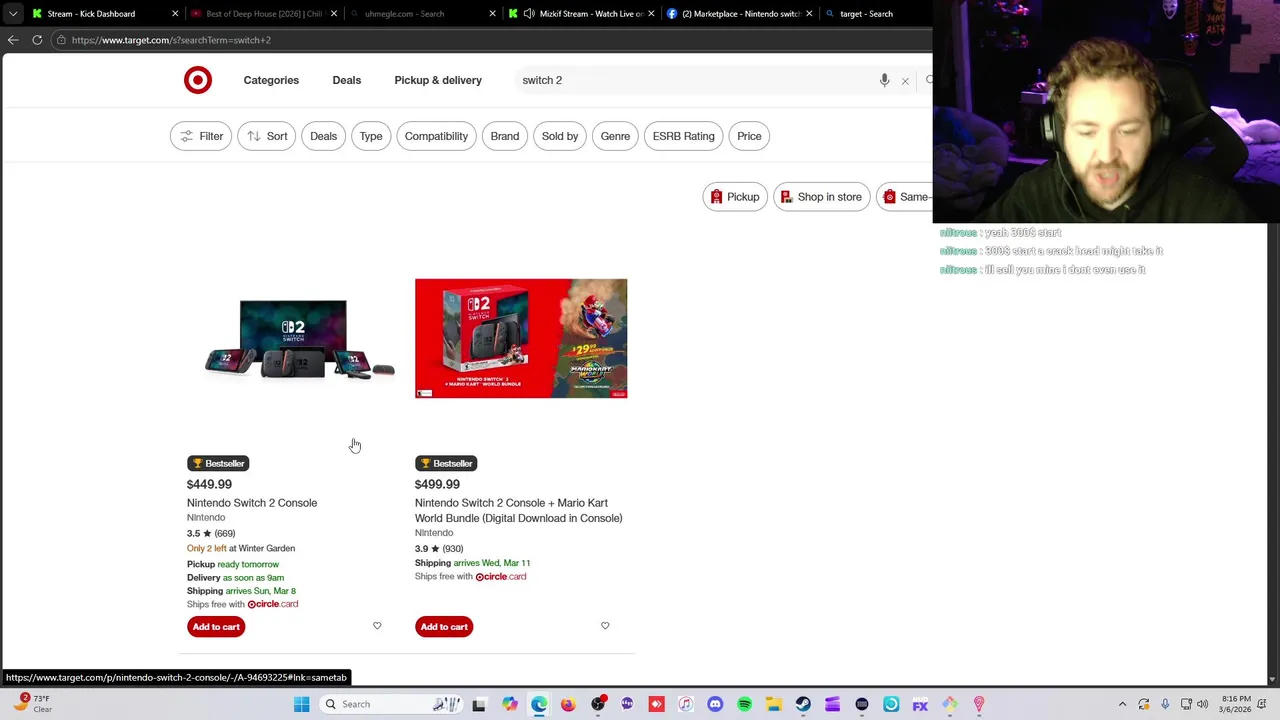Click Windows taskbar Search box
Viewport: 1280px width, 720px height.
pos(390,704)
